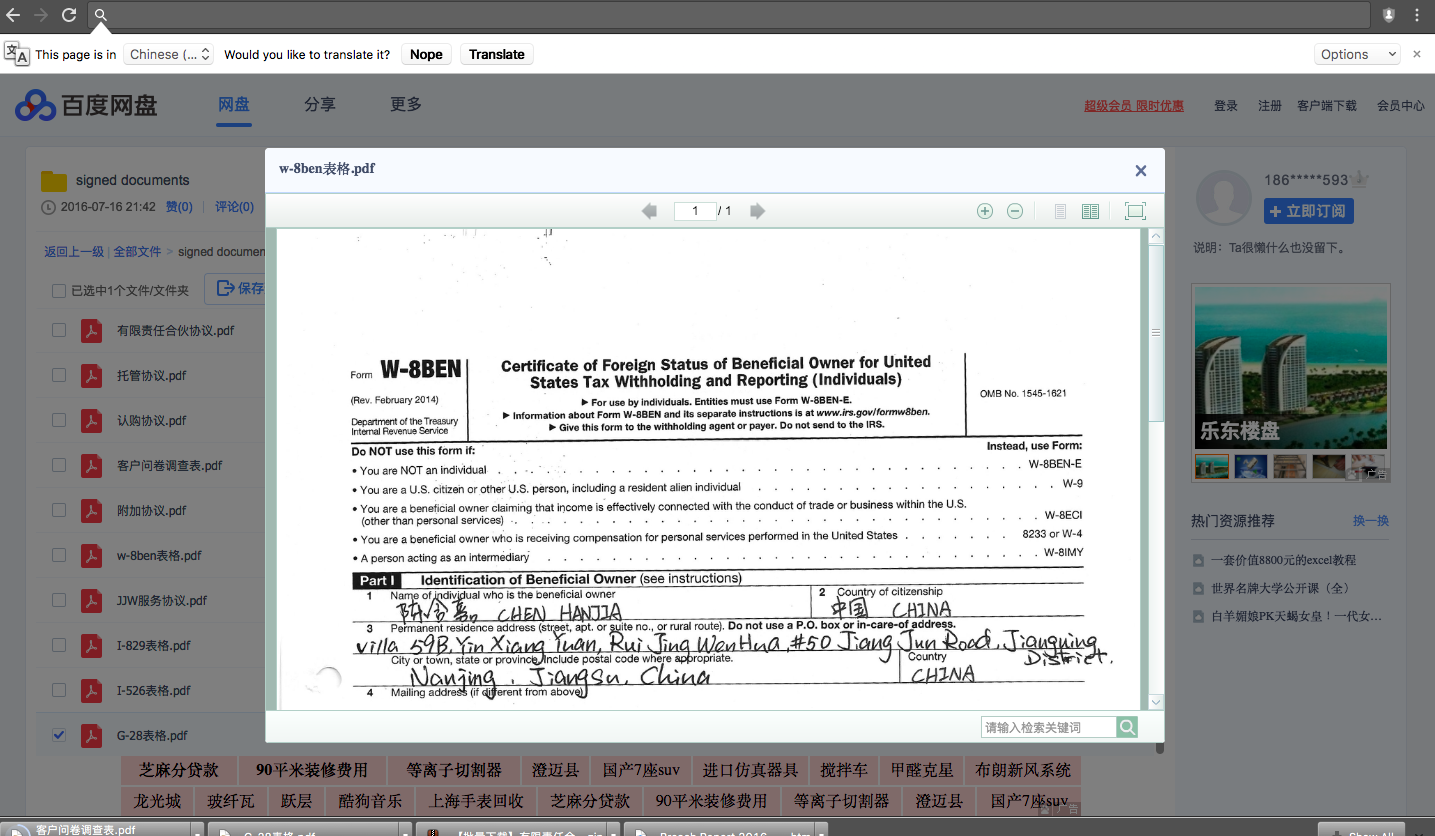Open file 认购协议.pdf by name
The image size is (1435, 836).
tap(152, 421)
